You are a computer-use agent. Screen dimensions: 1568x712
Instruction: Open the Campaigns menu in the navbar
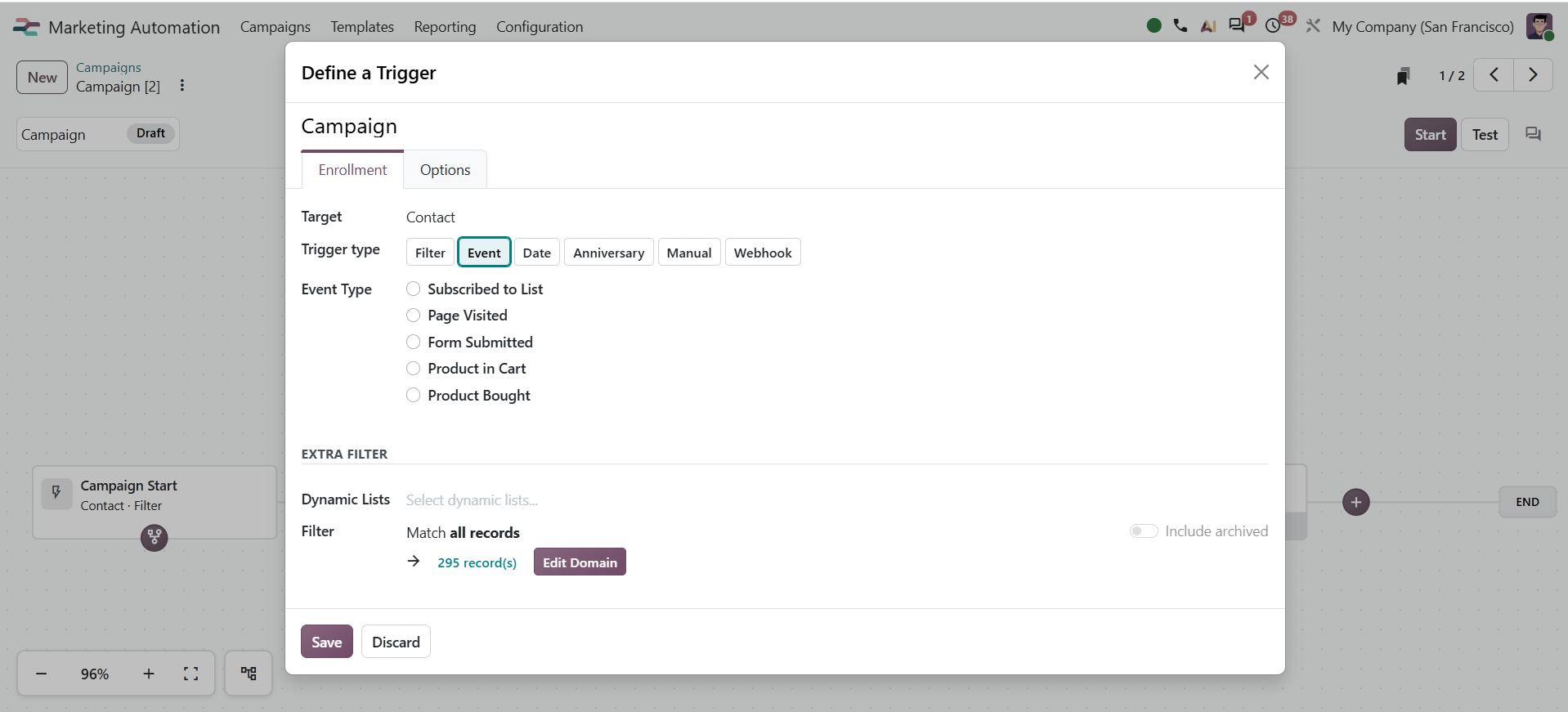276,27
